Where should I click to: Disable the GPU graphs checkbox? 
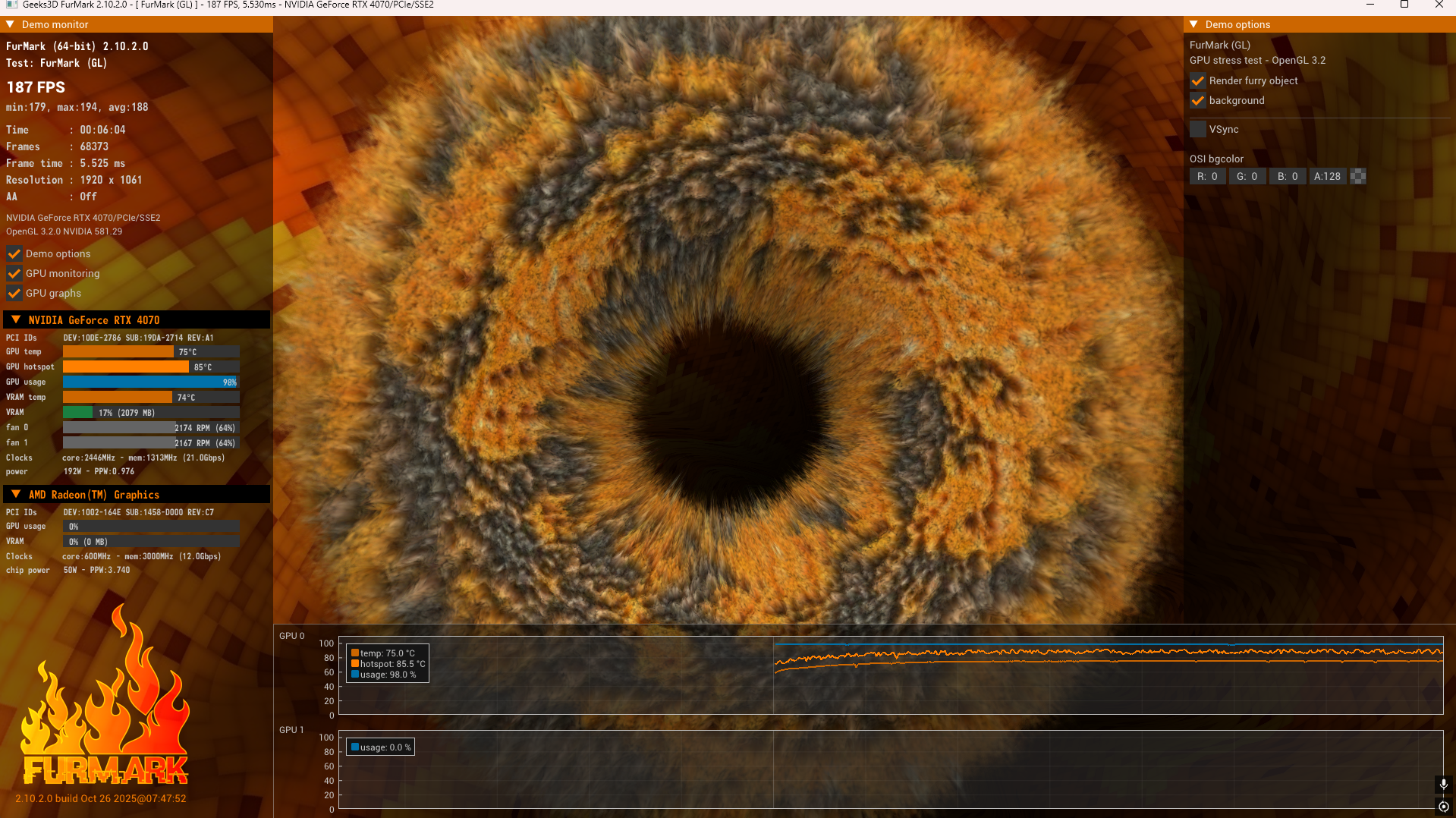tap(14, 293)
